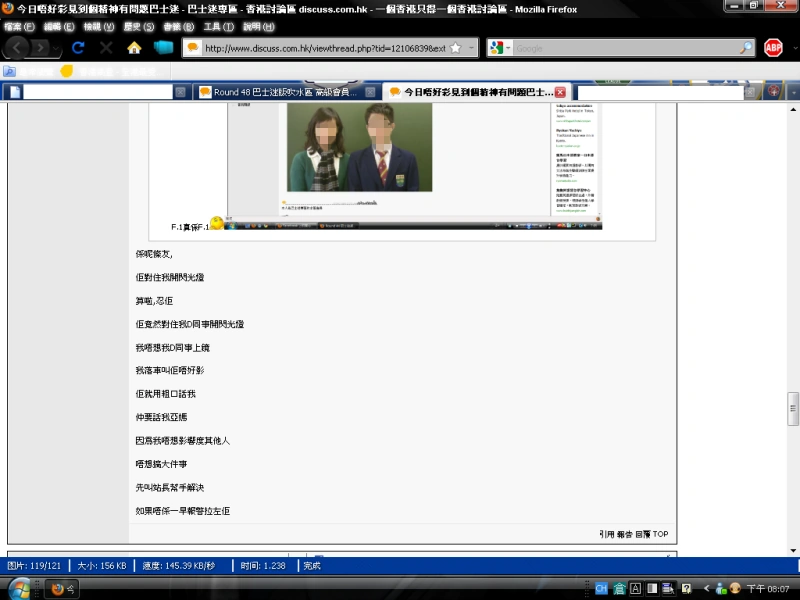800x600 pixels.
Task: Click the 回覆 reply link
Action: click(643, 534)
